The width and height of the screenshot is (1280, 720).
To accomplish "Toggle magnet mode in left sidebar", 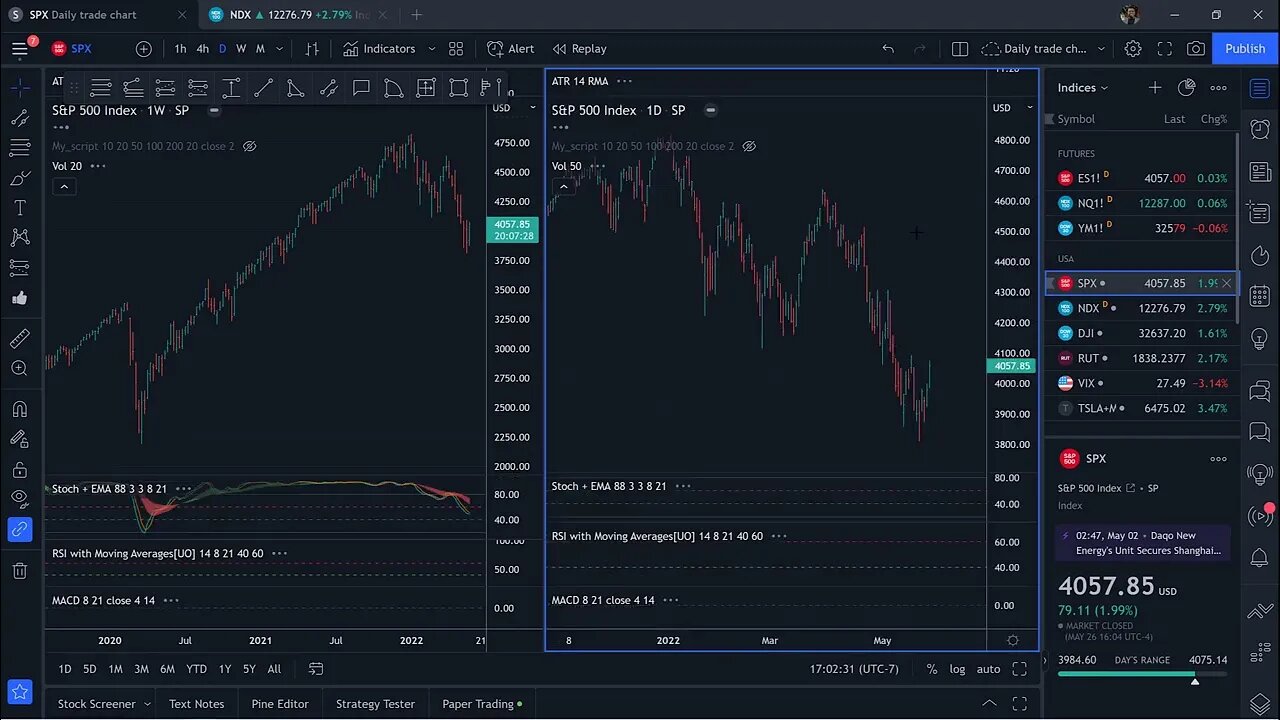I will click(19, 409).
